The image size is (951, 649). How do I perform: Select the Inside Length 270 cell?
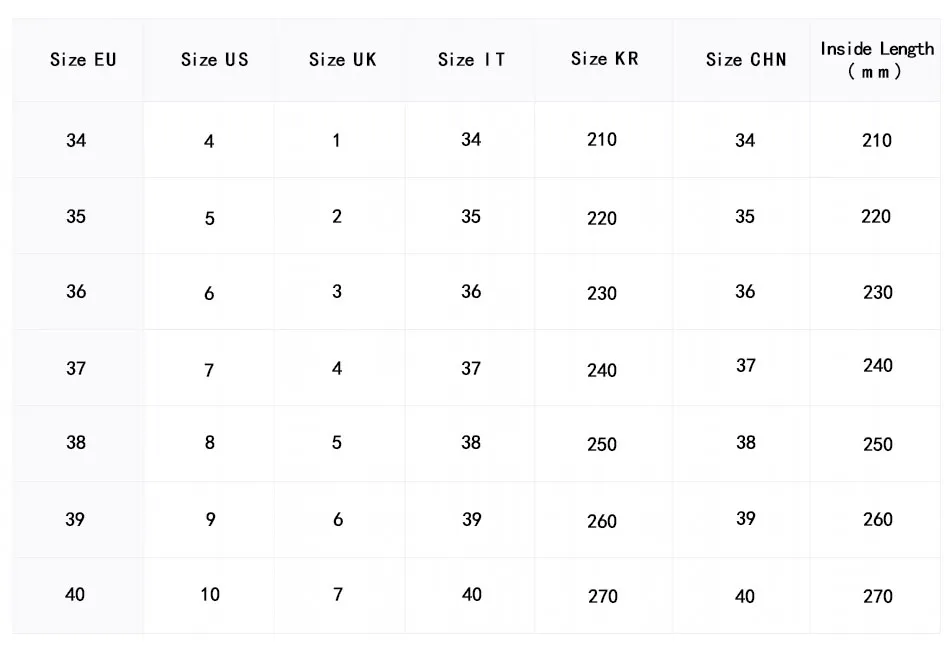point(877,596)
